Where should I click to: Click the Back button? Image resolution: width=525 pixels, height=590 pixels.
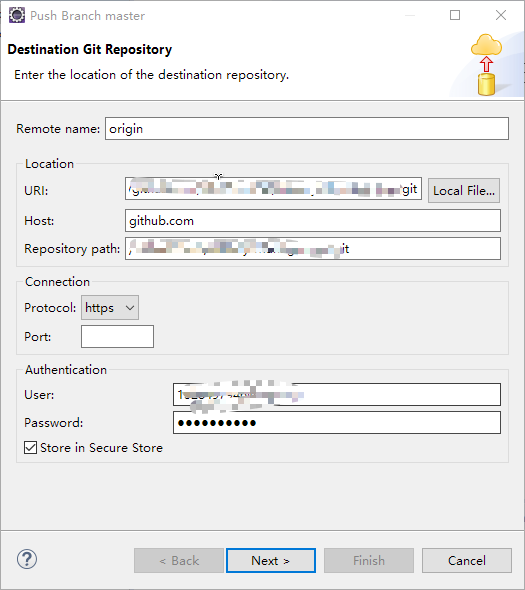[x=179, y=561]
